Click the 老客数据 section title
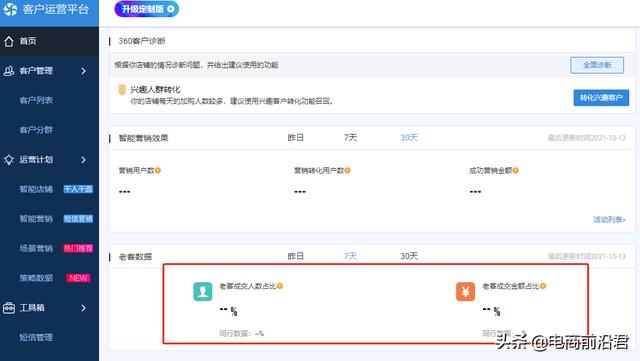This screenshot has height=361, width=640. click(x=135, y=256)
